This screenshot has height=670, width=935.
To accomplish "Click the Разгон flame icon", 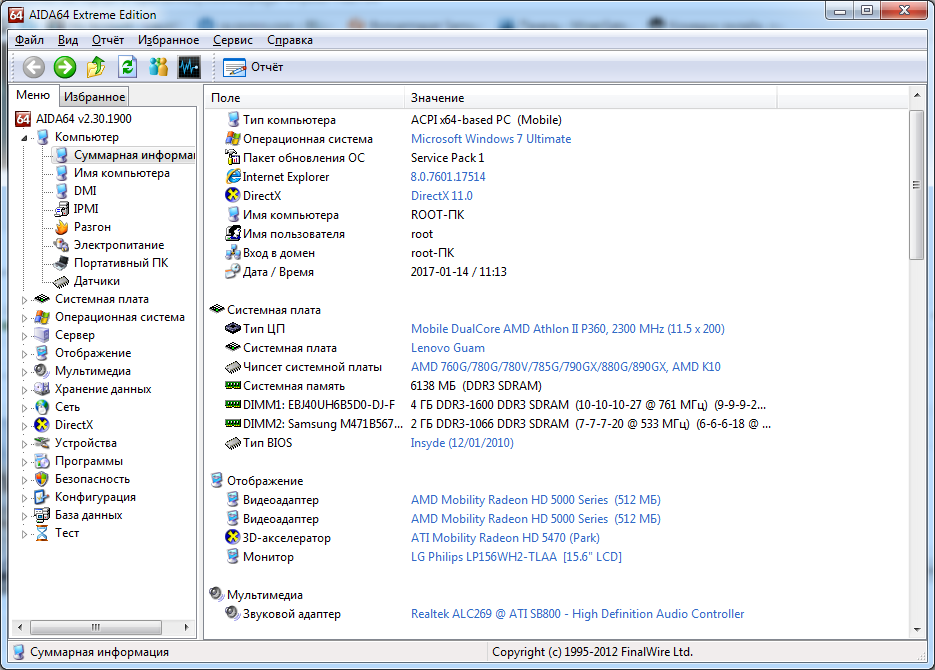I will coord(62,227).
